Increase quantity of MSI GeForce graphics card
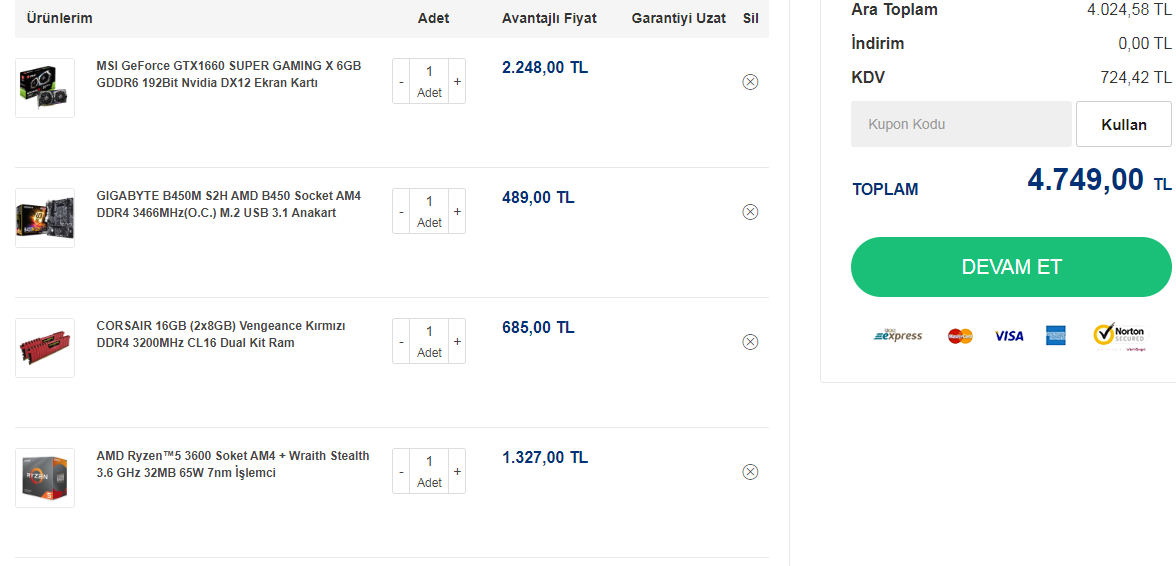Image resolution: width=1176 pixels, height=566 pixels. (x=458, y=81)
